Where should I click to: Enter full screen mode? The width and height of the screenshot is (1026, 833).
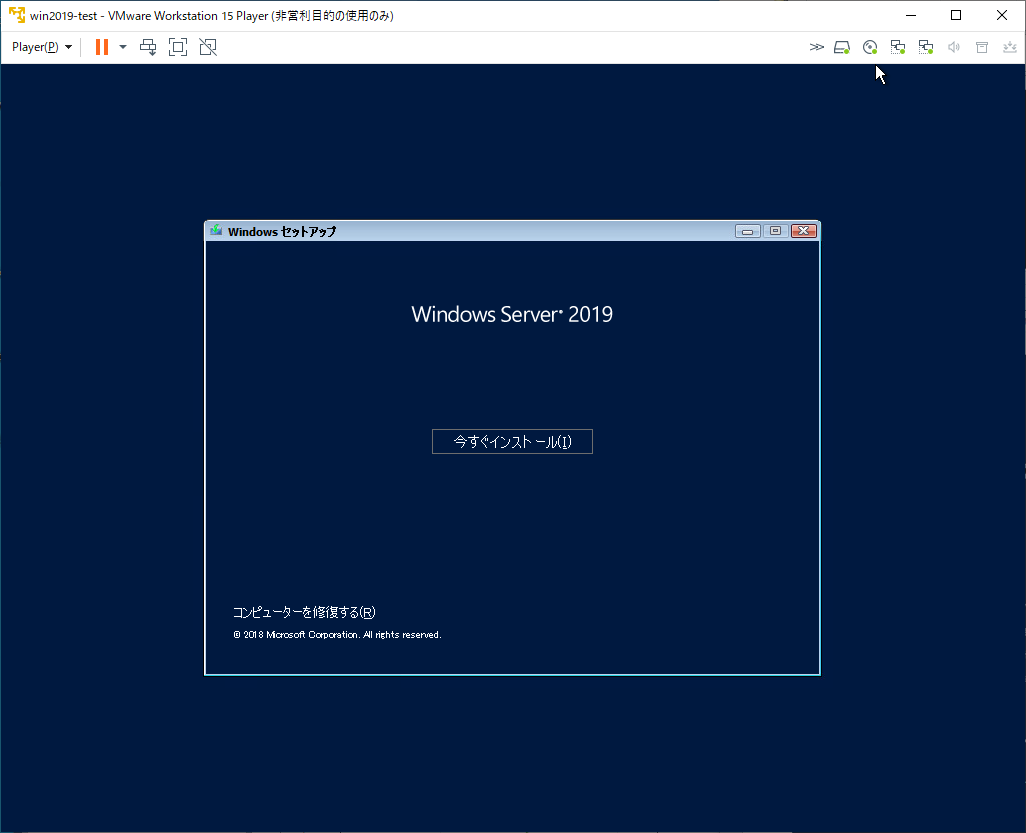point(178,46)
